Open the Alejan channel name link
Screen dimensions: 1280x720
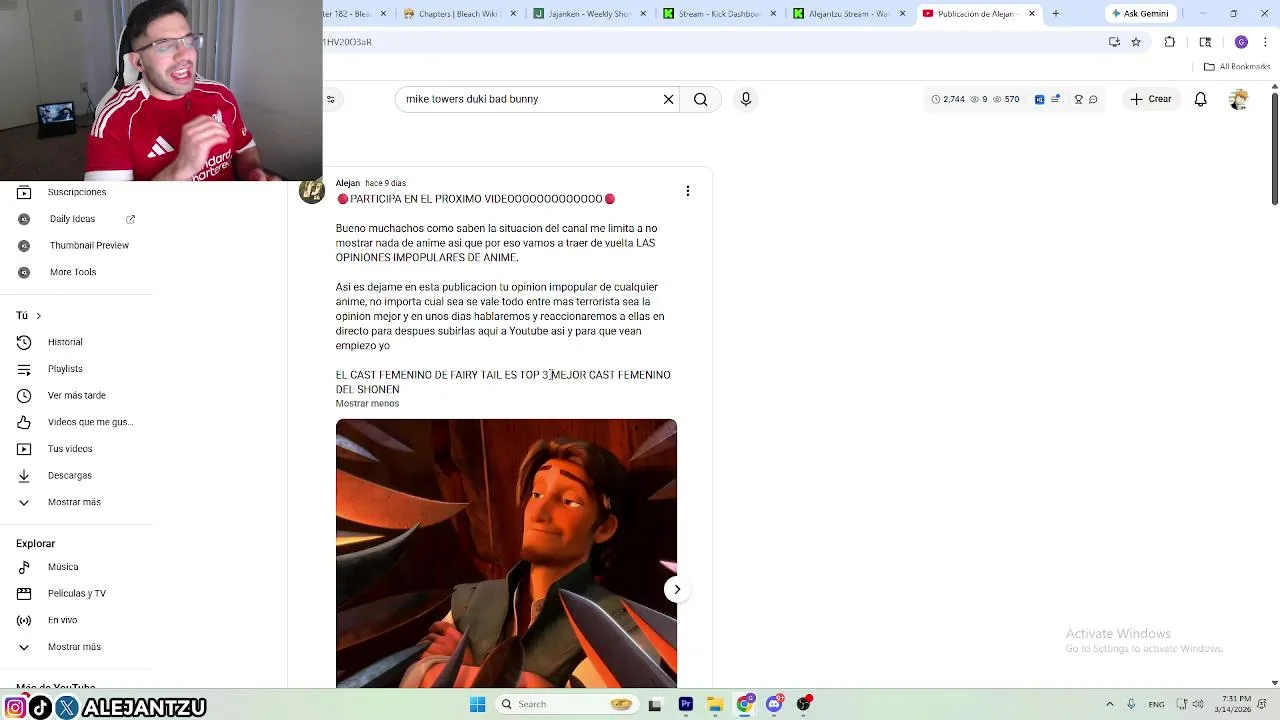pyautogui.click(x=348, y=183)
